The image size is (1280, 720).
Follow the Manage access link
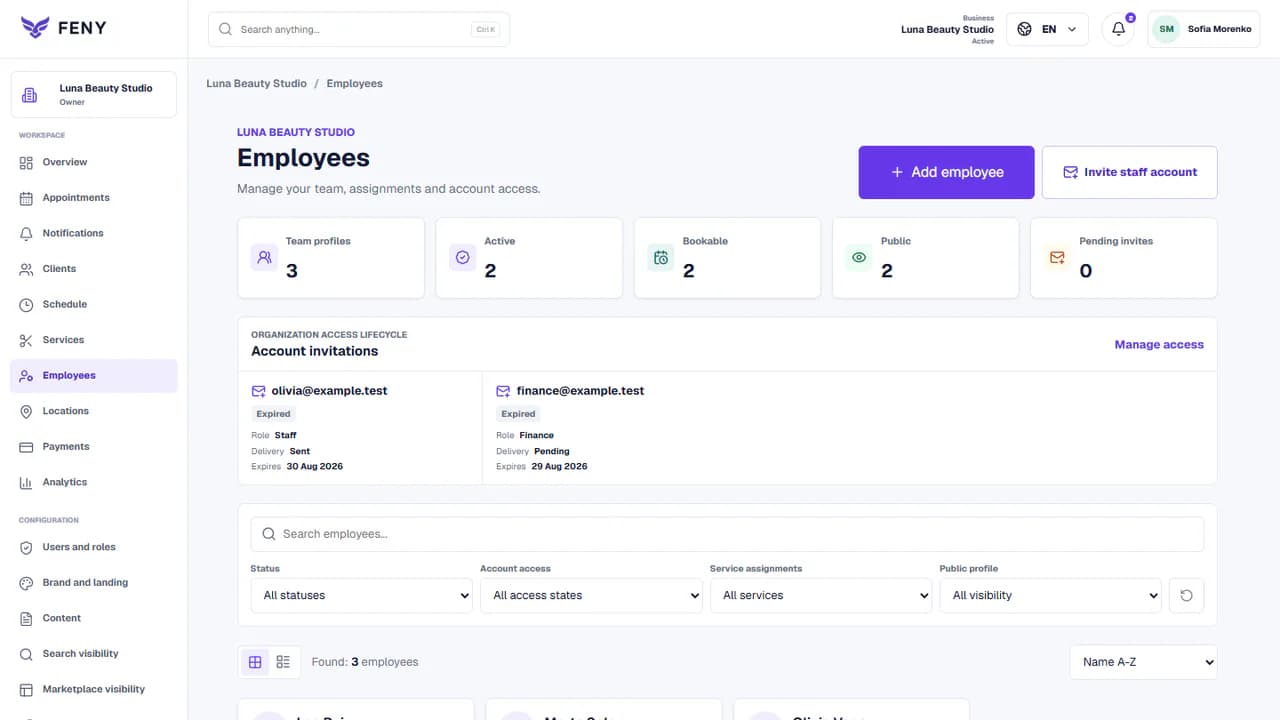pos(1159,344)
